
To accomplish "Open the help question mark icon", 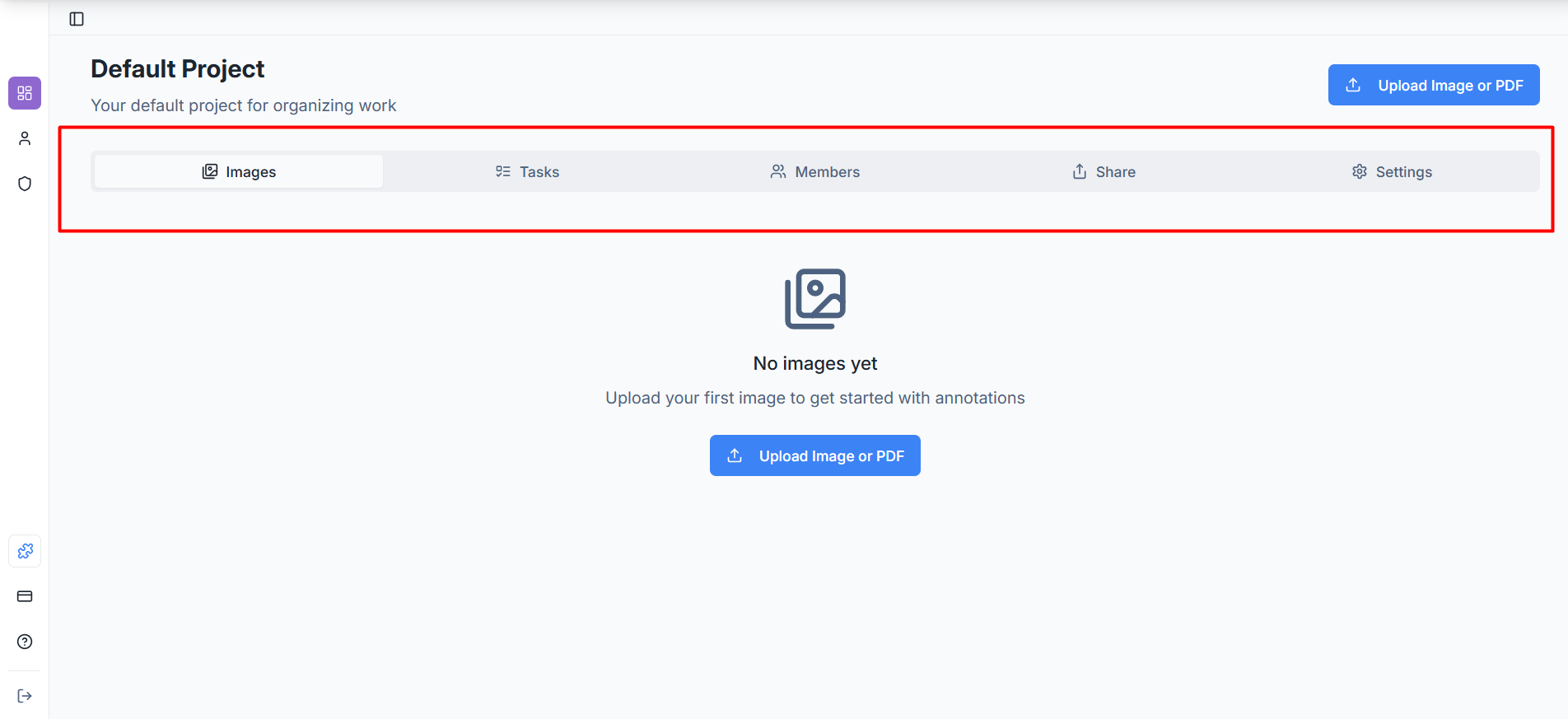I will pos(25,642).
